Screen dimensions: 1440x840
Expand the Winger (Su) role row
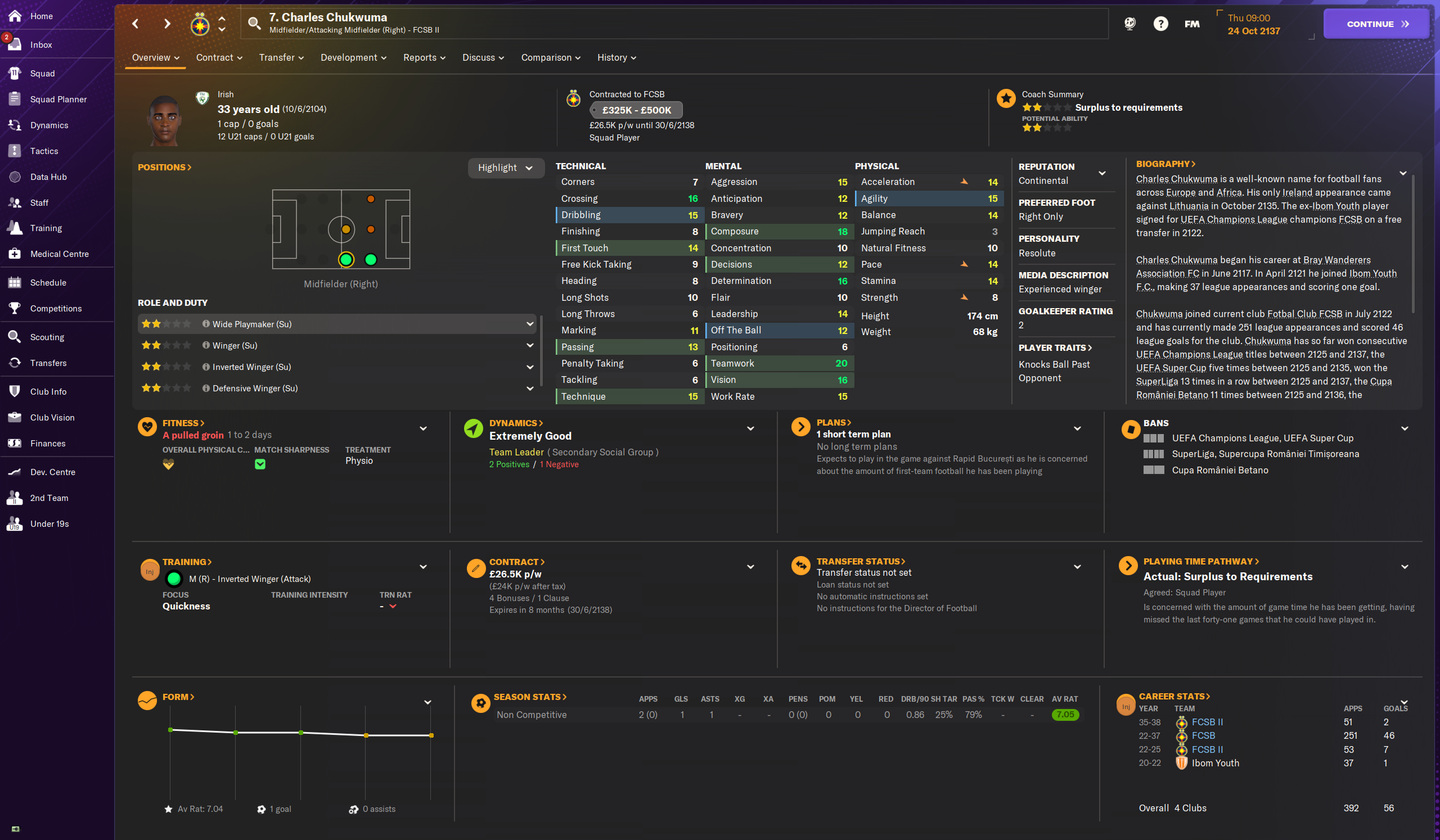click(x=530, y=345)
